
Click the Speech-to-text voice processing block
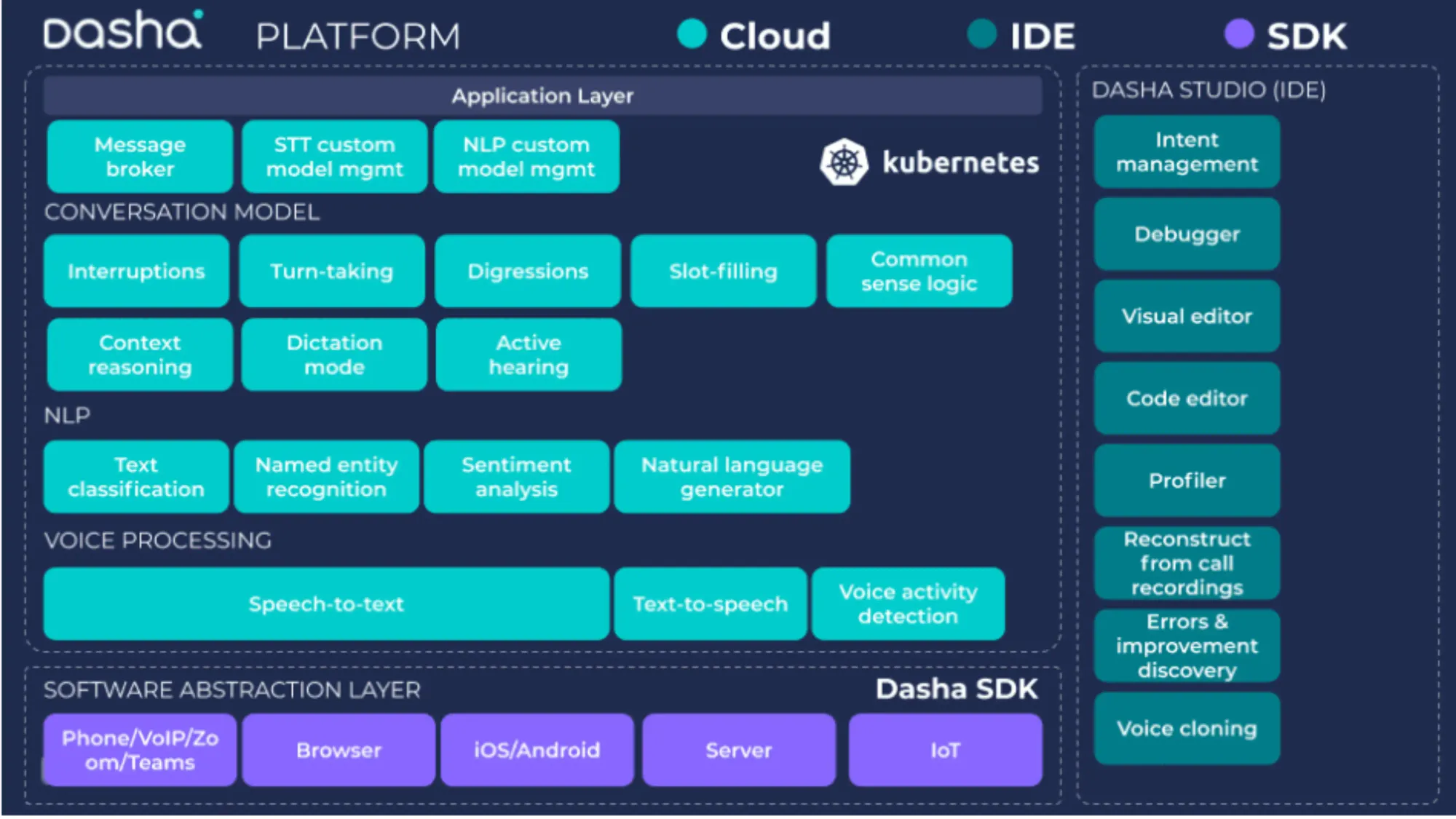click(x=325, y=604)
